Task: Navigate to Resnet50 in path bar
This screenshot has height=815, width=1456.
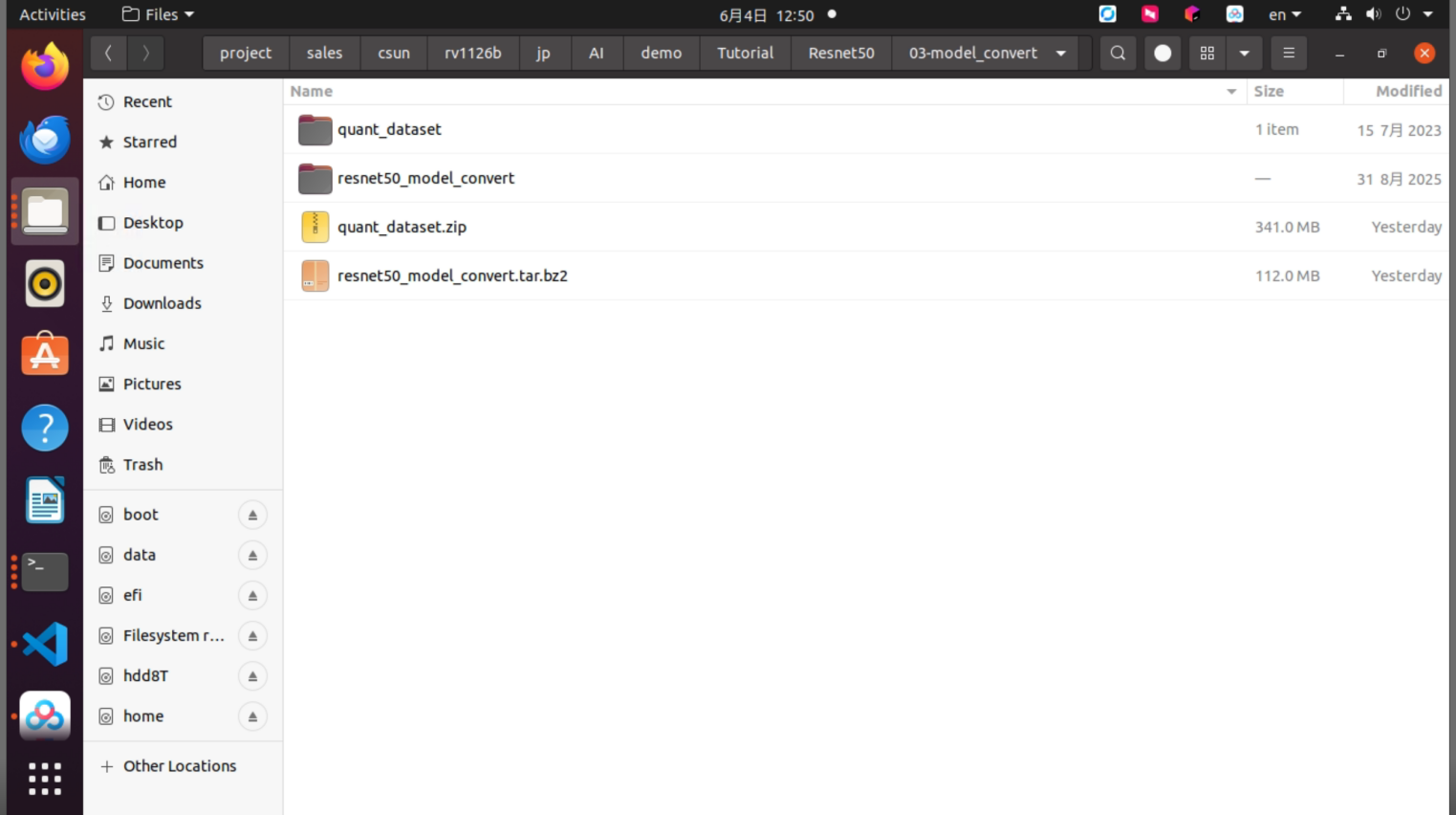Action: (x=841, y=54)
